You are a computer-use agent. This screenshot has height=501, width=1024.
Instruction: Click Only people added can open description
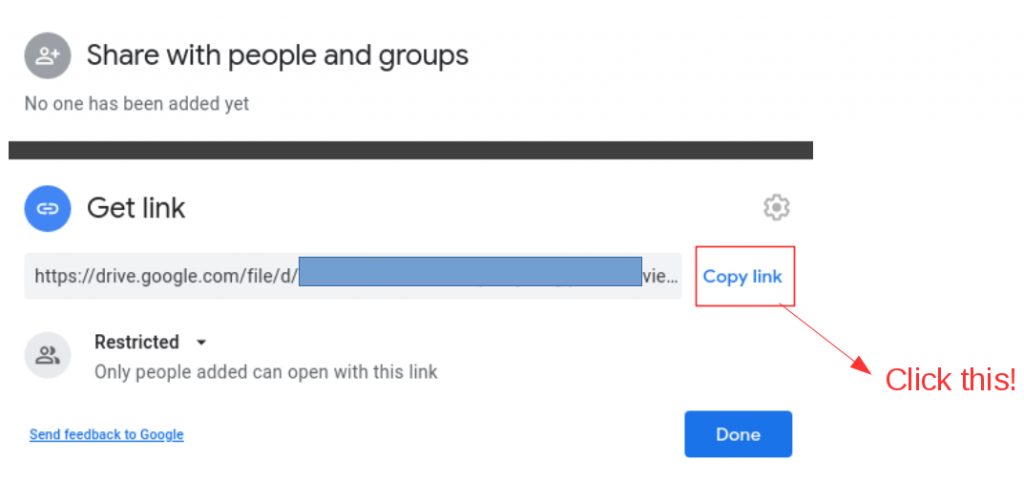266,372
